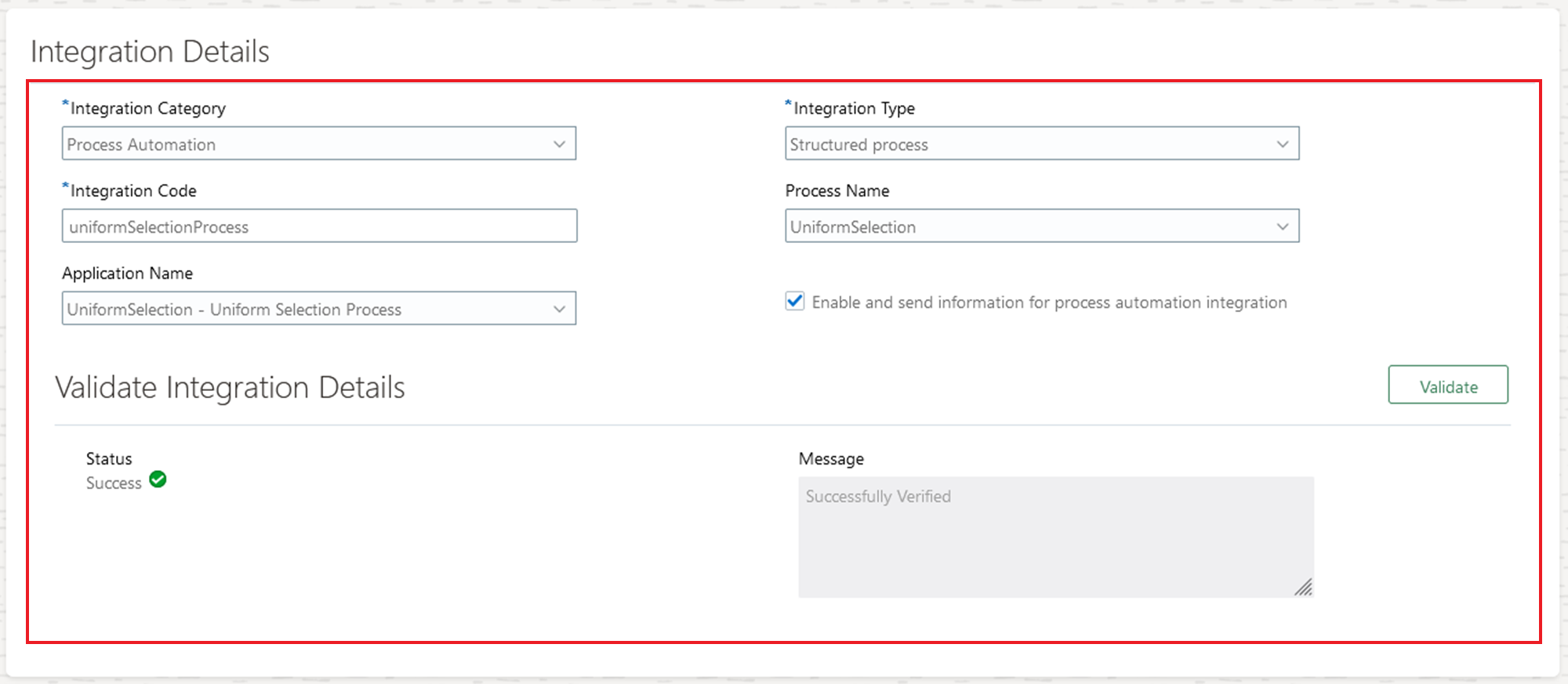Click the resize grip on the Message box
This screenshot has width=1568, height=684.
(x=1303, y=588)
